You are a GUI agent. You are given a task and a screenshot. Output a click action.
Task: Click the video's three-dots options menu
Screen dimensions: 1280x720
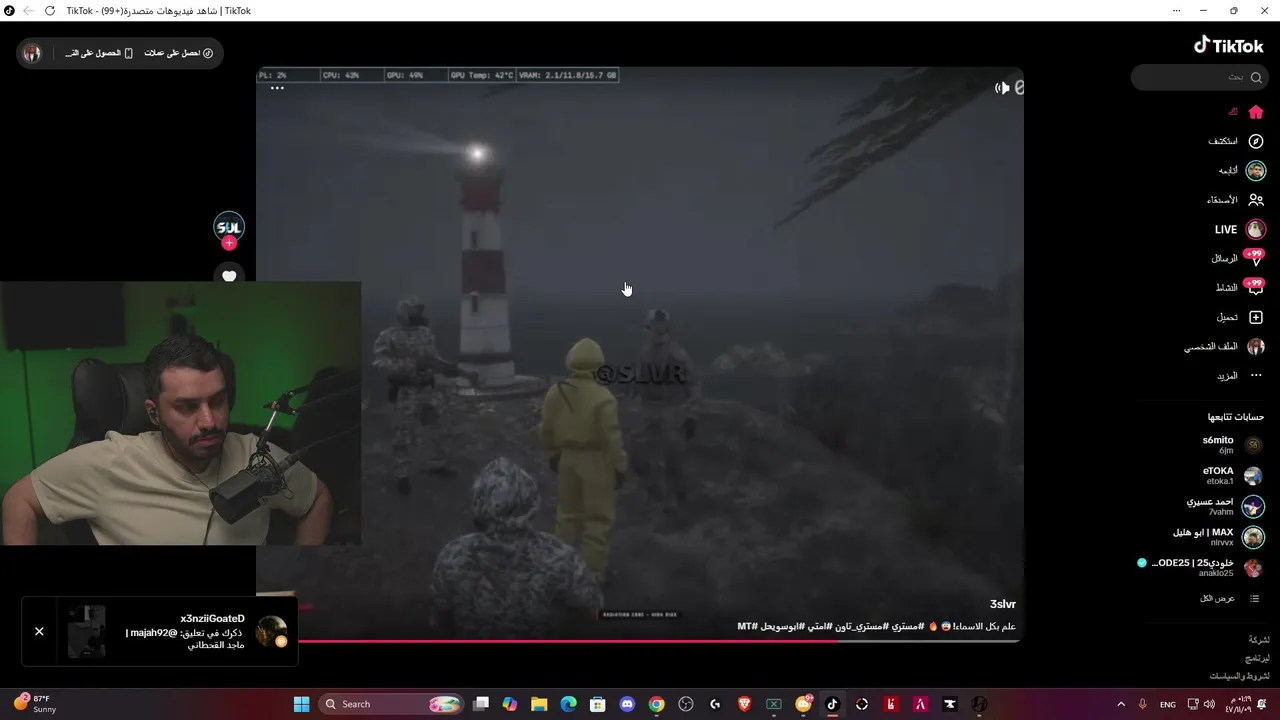(277, 88)
